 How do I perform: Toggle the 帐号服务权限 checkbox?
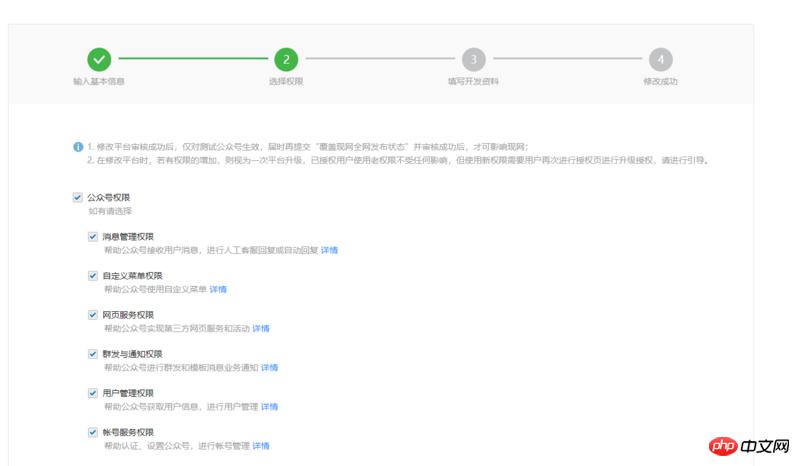coord(93,432)
